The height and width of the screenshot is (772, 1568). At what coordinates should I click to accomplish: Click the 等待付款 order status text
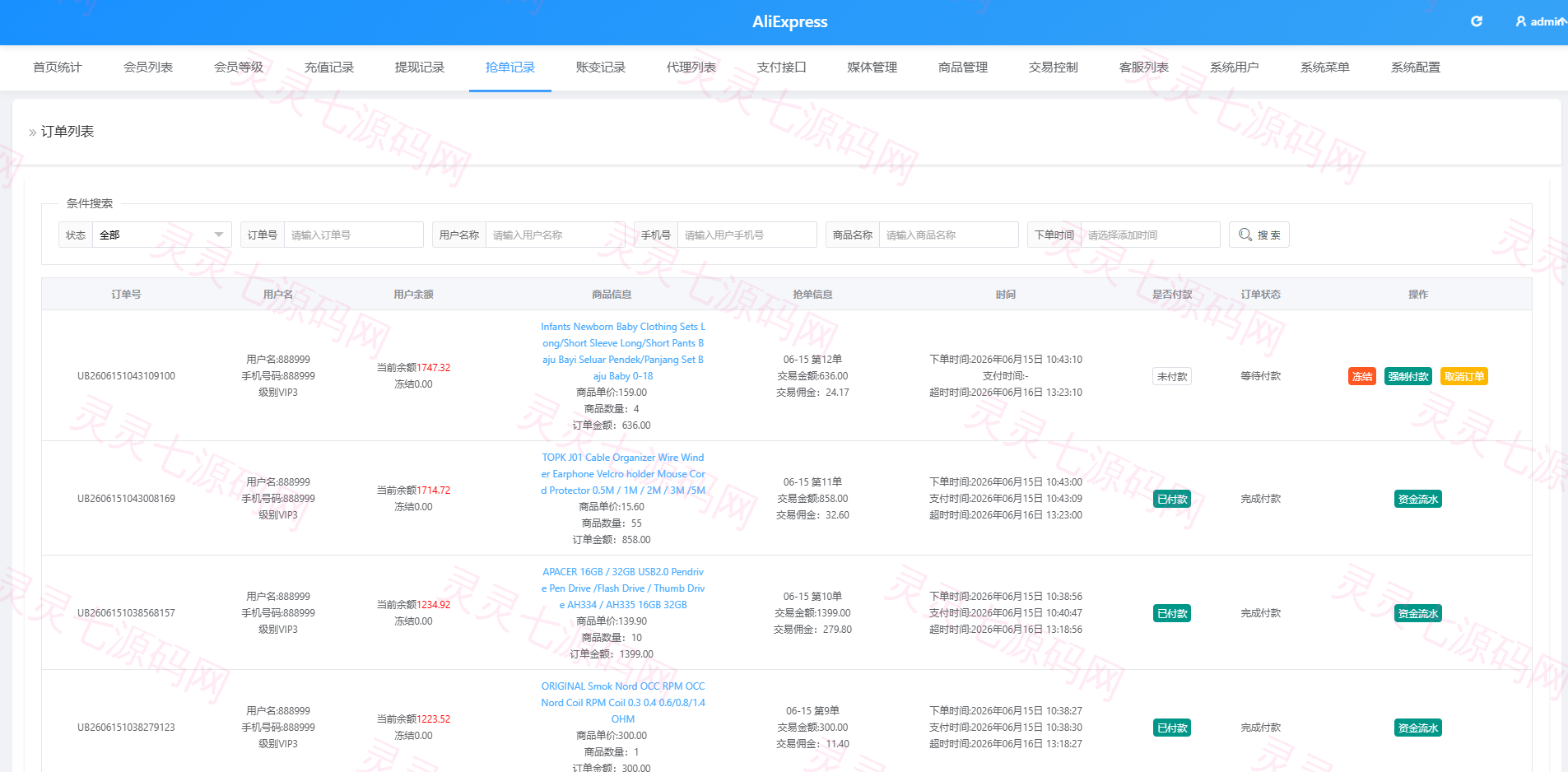coord(1261,376)
